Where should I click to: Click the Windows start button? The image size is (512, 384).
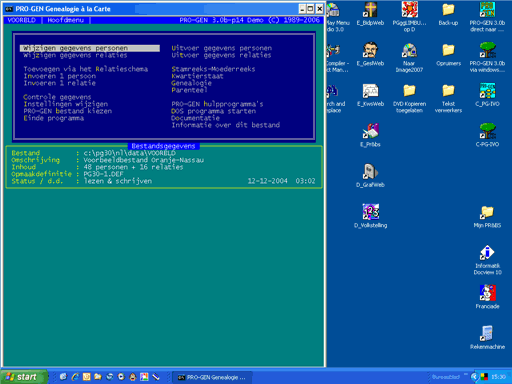point(23,377)
